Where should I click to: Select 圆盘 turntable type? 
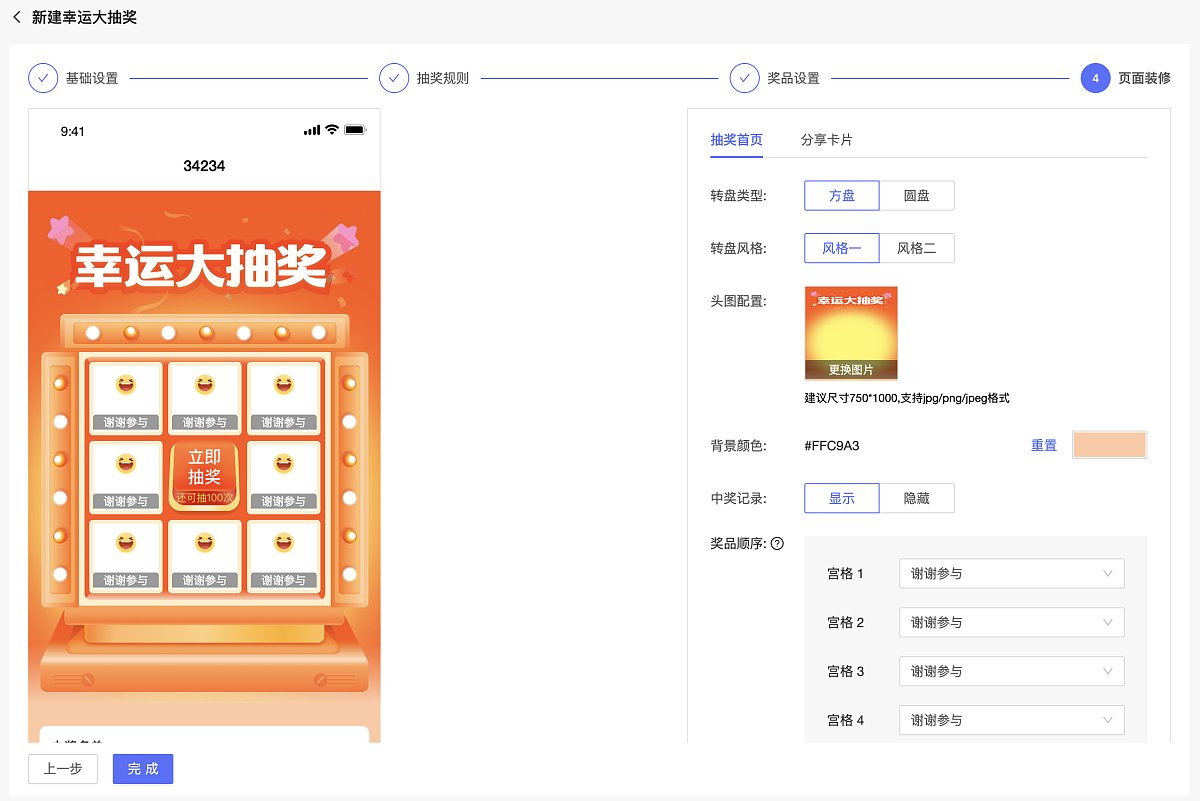(917, 195)
